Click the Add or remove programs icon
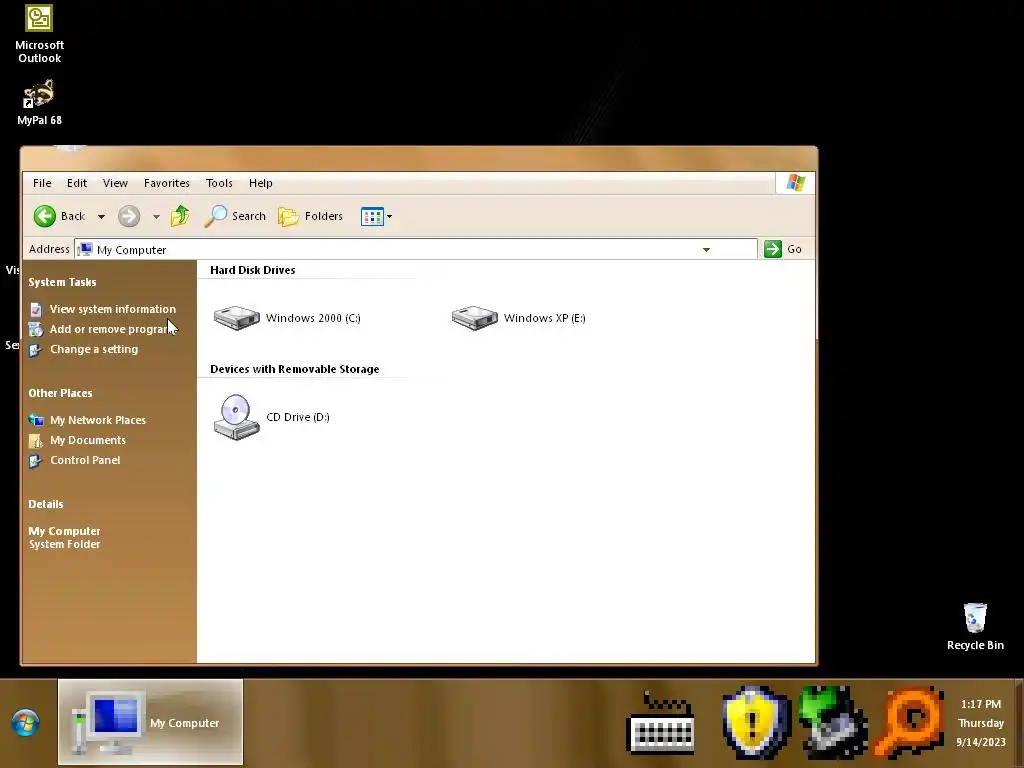This screenshot has height=768, width=1024. 36,330
